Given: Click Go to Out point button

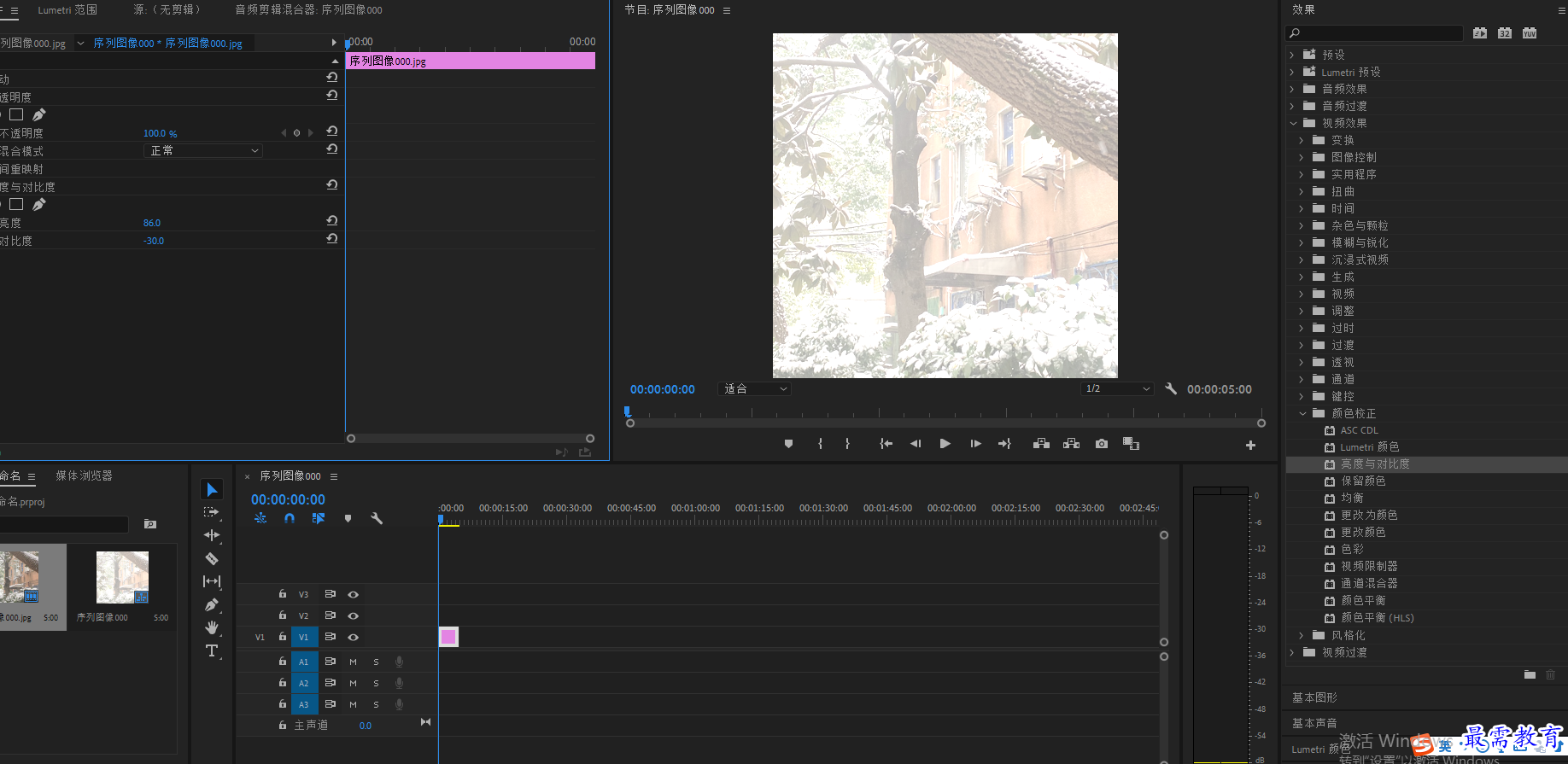Looking at the screenshot, I should coord(1004,444).
